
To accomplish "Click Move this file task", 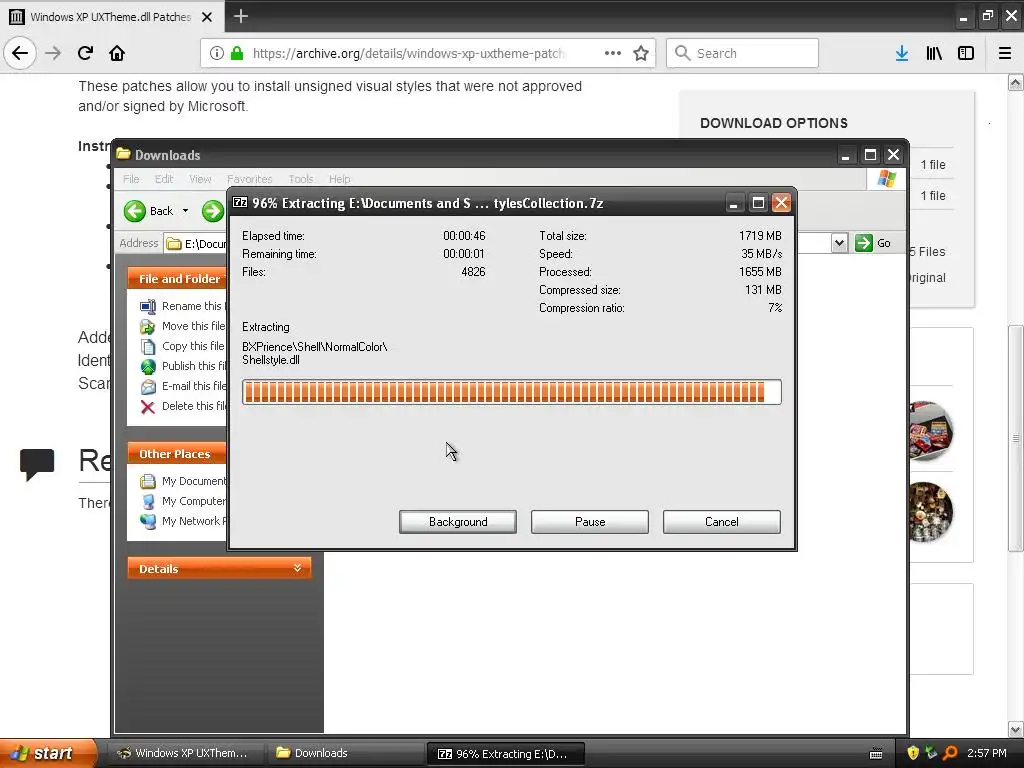I will click(x=182, y=326).
